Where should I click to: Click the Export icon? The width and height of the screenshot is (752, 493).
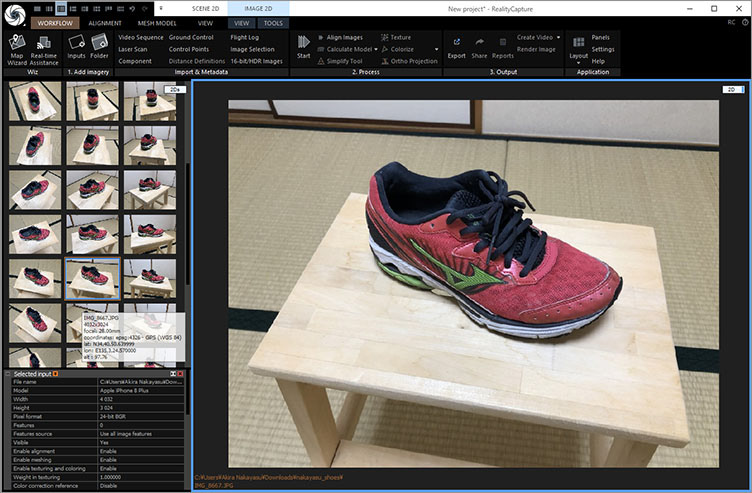tap(457, 48)
